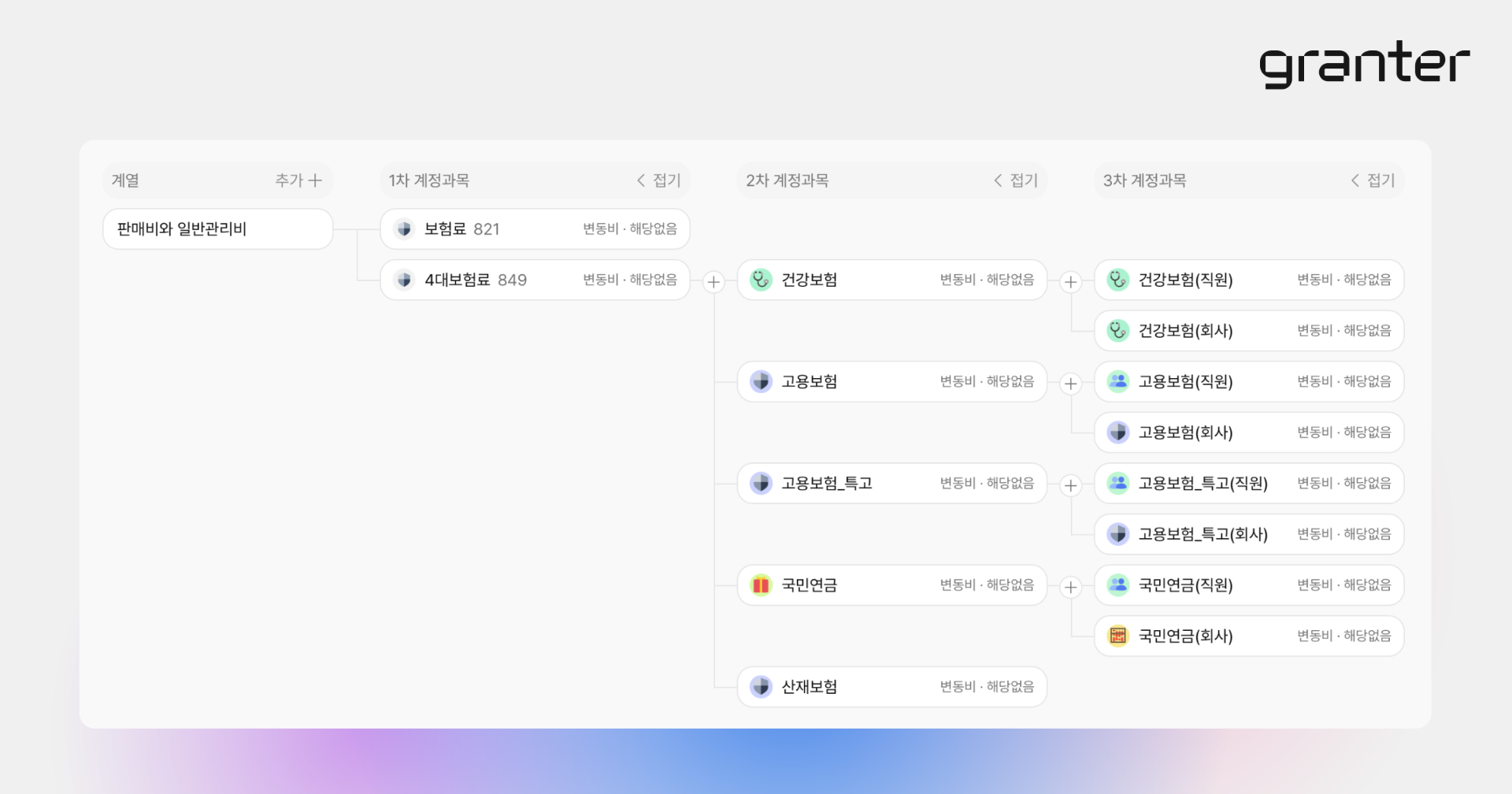The image size is (1512, 794).
Task: Click the shield icon beside 고용보험_특고 2차 항목
Action: click(761, 484)
